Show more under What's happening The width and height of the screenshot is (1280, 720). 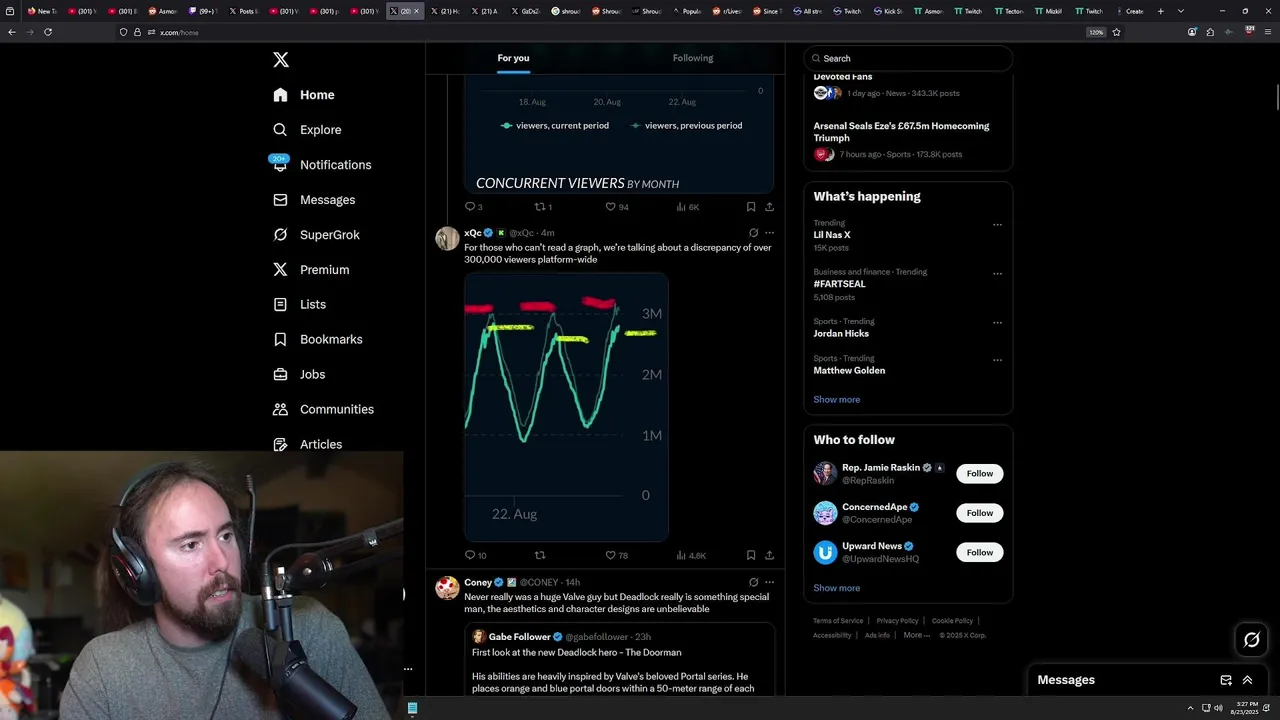[x=837, y=399]
